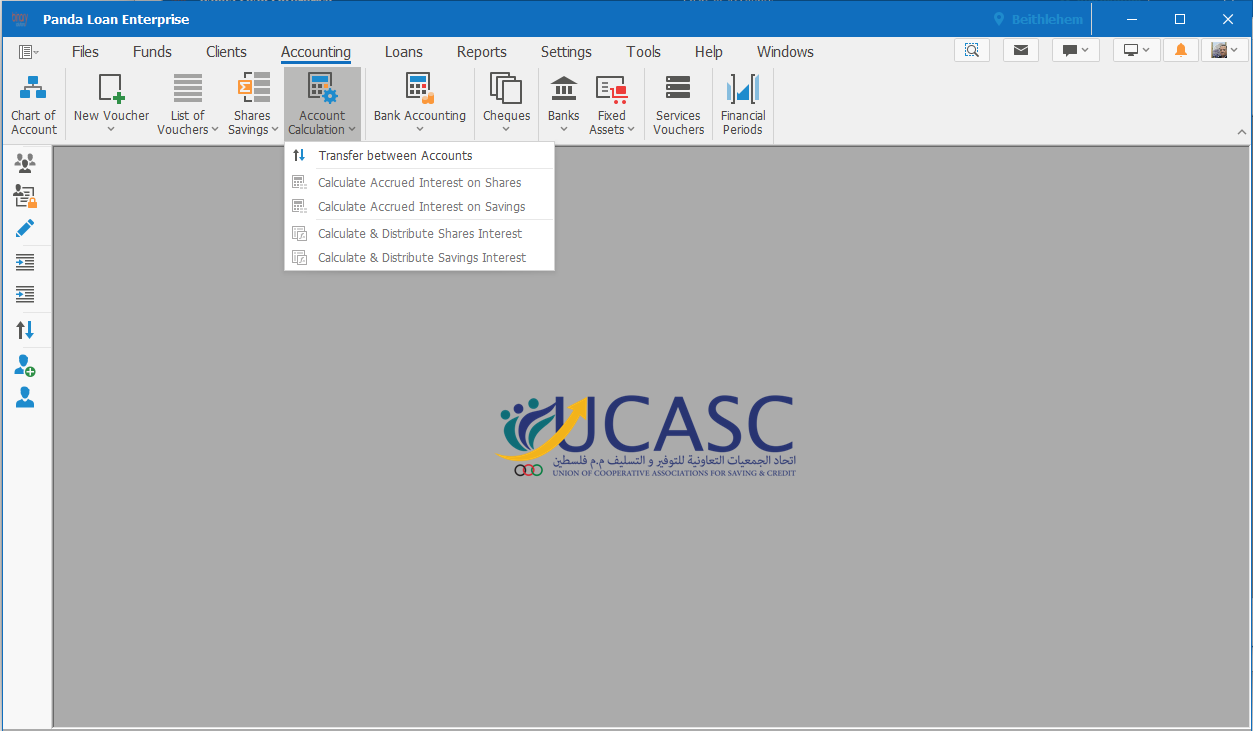Open the mail envelope icon

1020,50
